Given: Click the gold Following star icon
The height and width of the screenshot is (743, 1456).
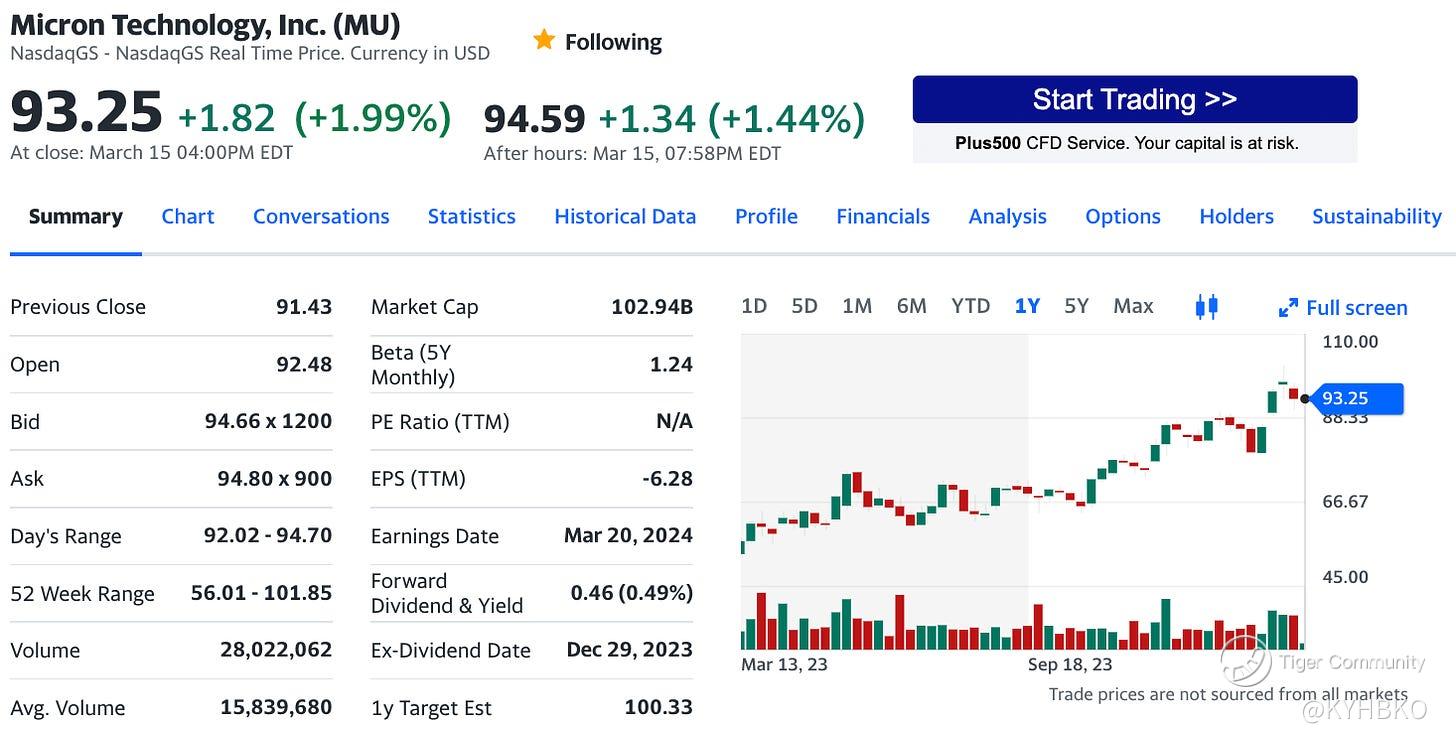Looking at the screenshot, I should [x=544, y=40].
